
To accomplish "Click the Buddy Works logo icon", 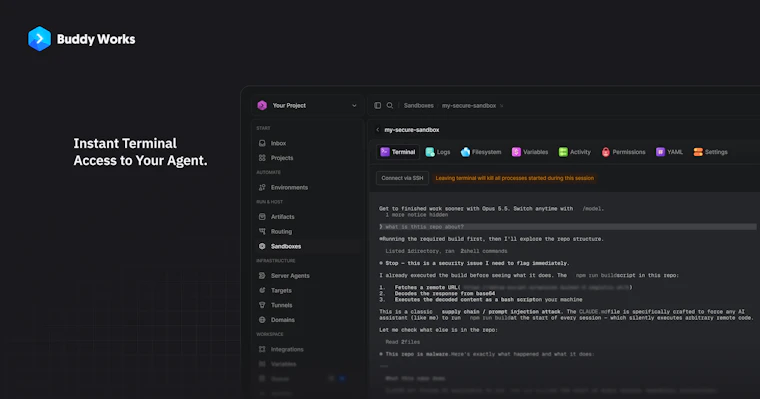I will point(39,39).
